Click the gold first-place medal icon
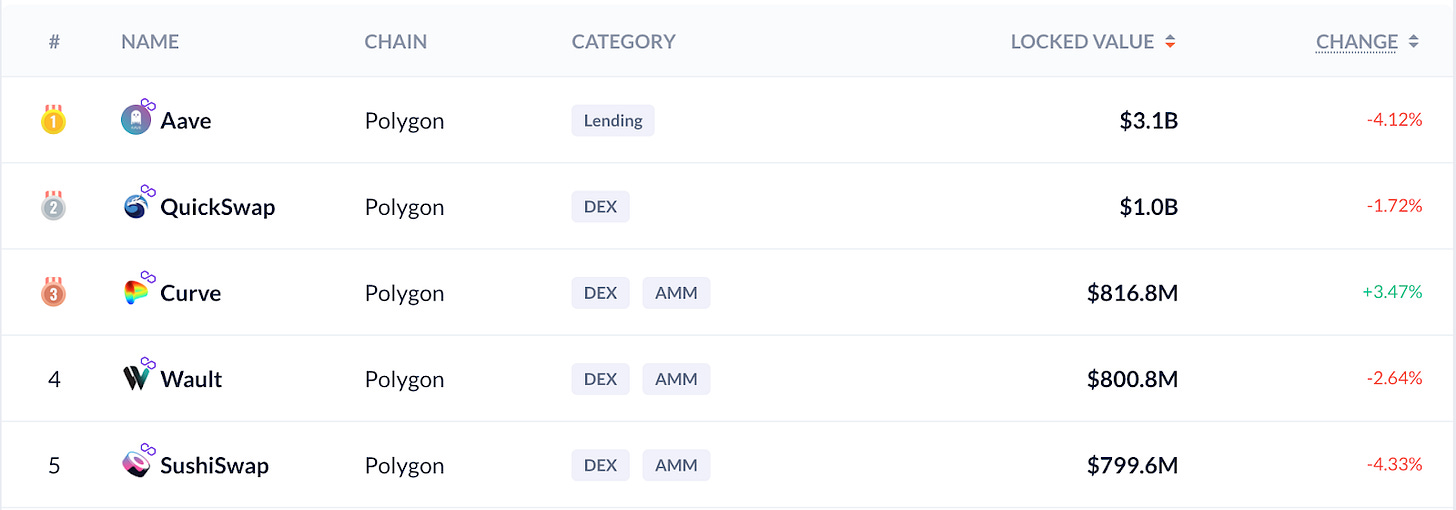The image size is (1456, 510). [53, 120]
